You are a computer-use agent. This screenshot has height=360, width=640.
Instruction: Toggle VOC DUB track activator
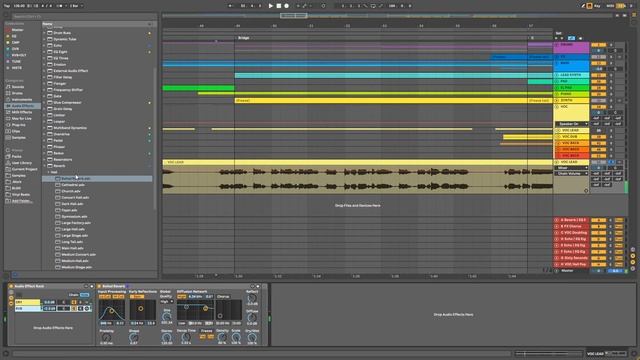(598, 137)
